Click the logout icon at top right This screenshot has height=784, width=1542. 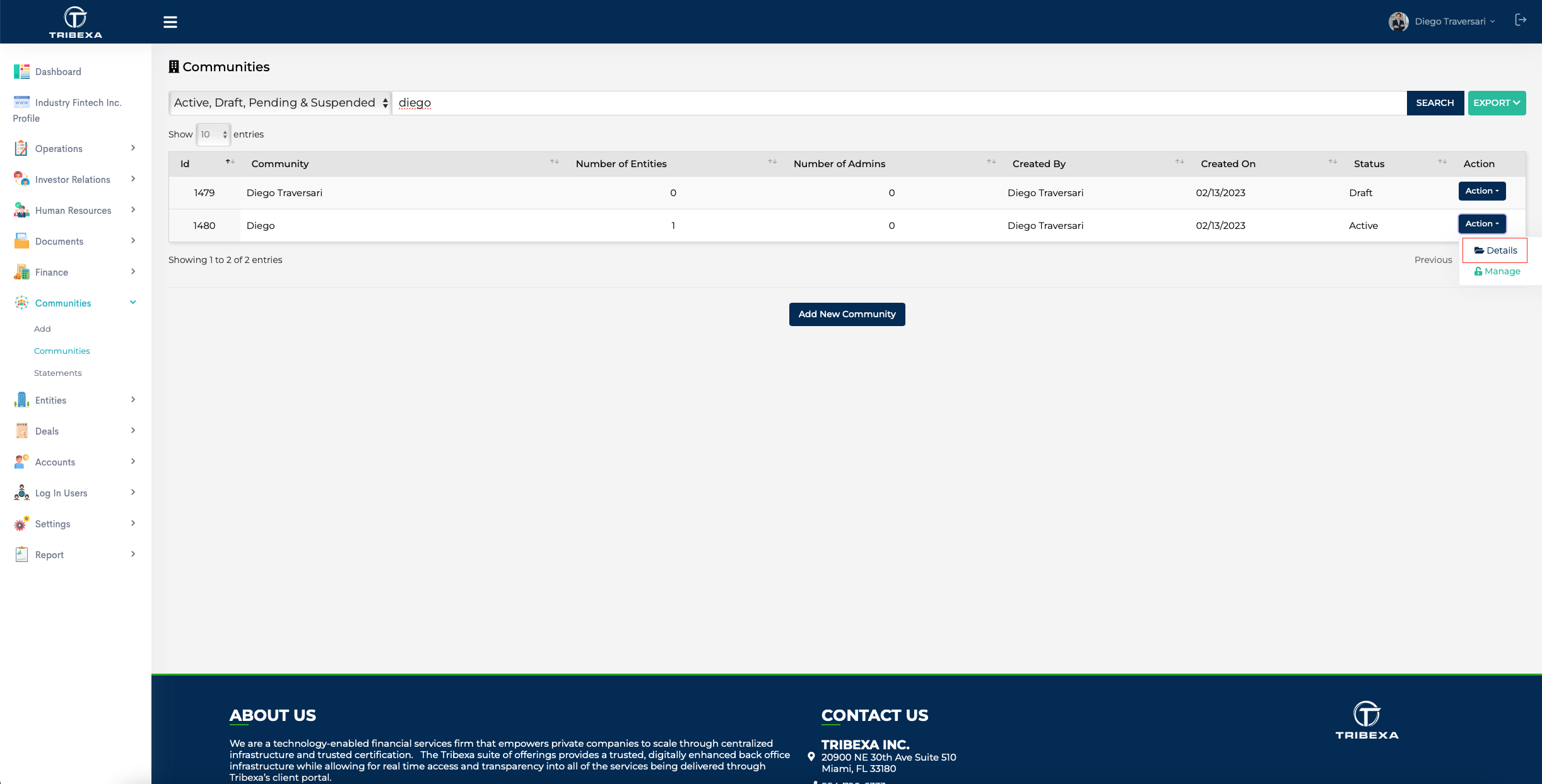[1521, 20]
